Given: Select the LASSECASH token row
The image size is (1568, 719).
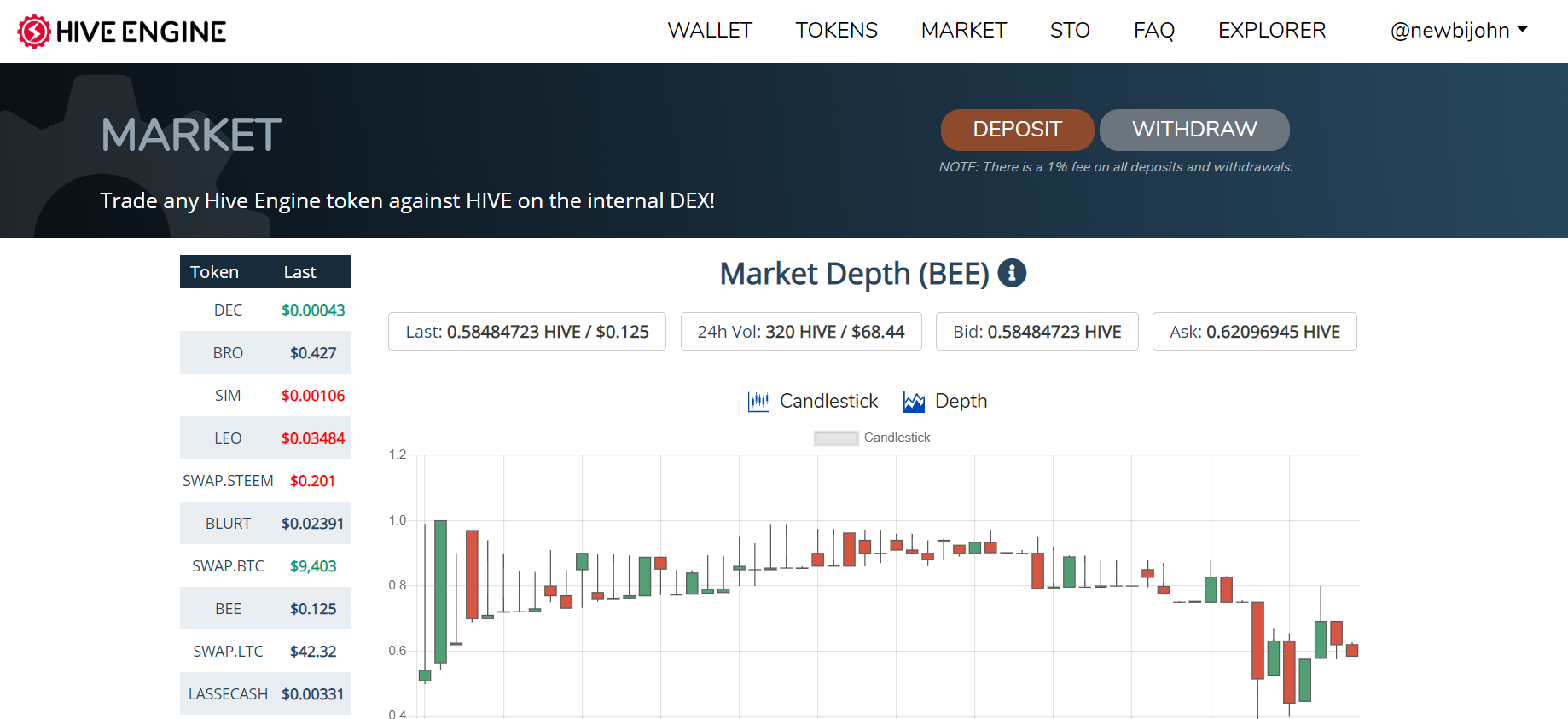Looking at the screenshot, I should point(265,694).
